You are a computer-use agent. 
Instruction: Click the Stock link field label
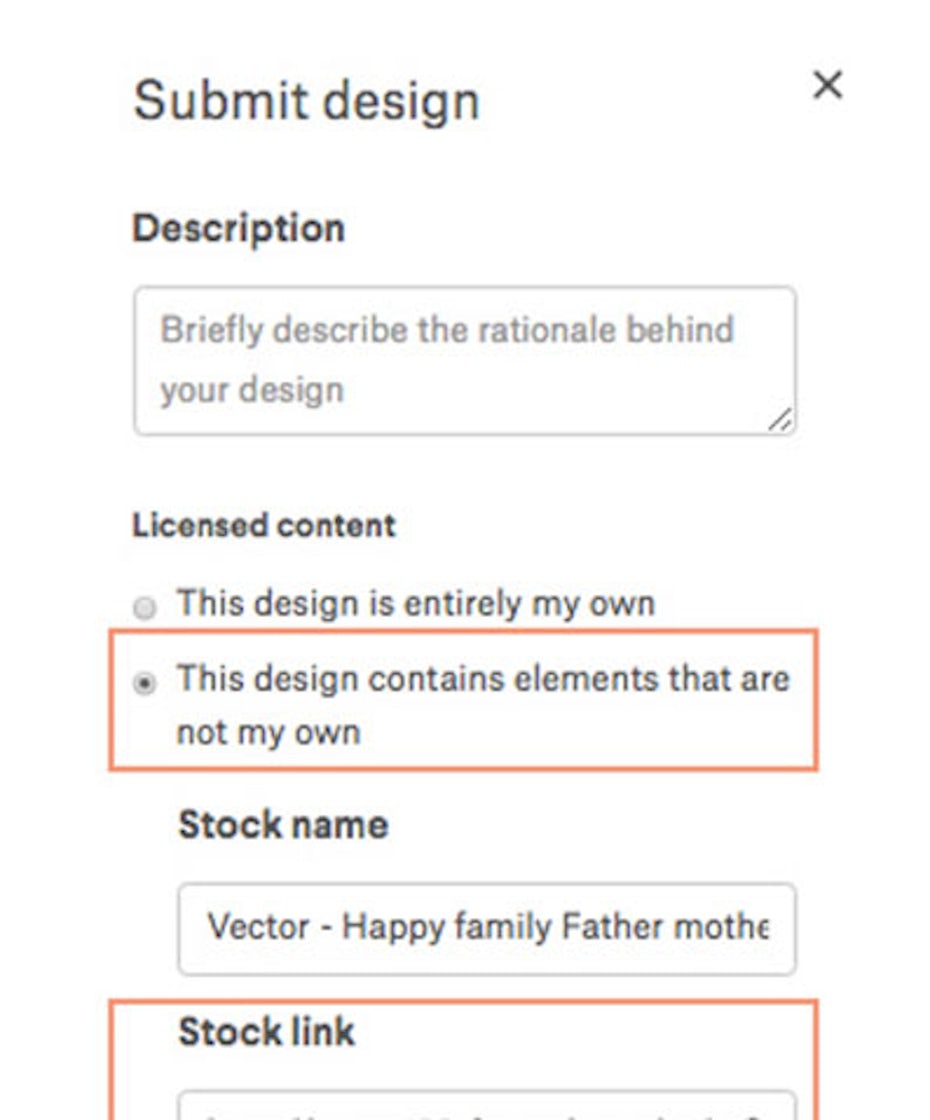pos(266,1031)
